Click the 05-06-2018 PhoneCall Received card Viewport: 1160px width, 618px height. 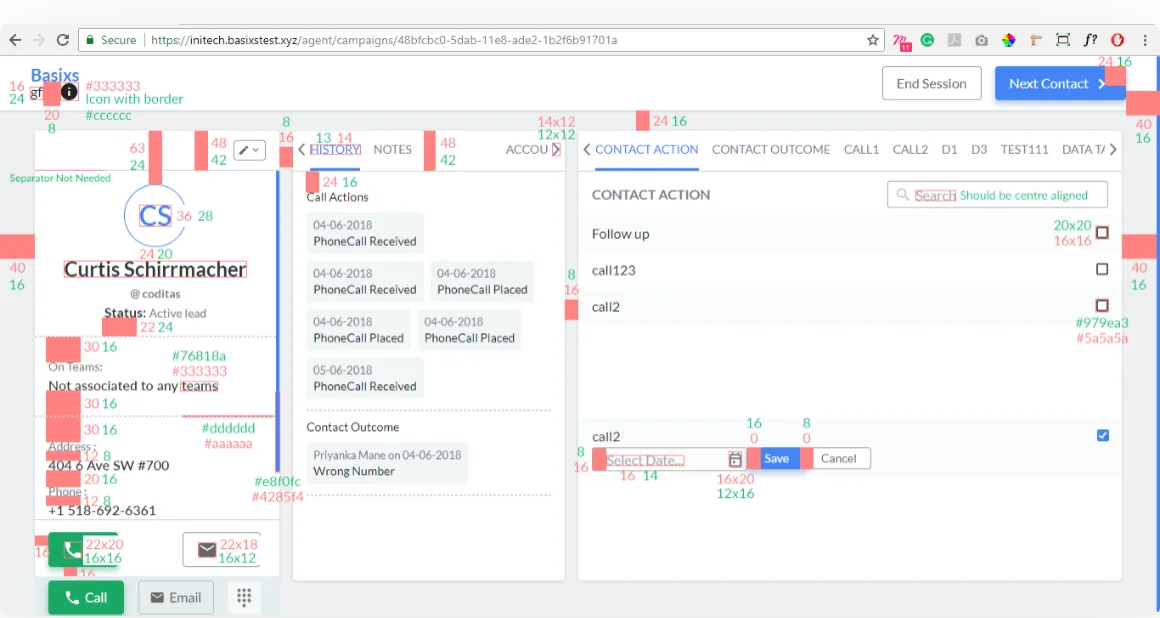[365, 378]
